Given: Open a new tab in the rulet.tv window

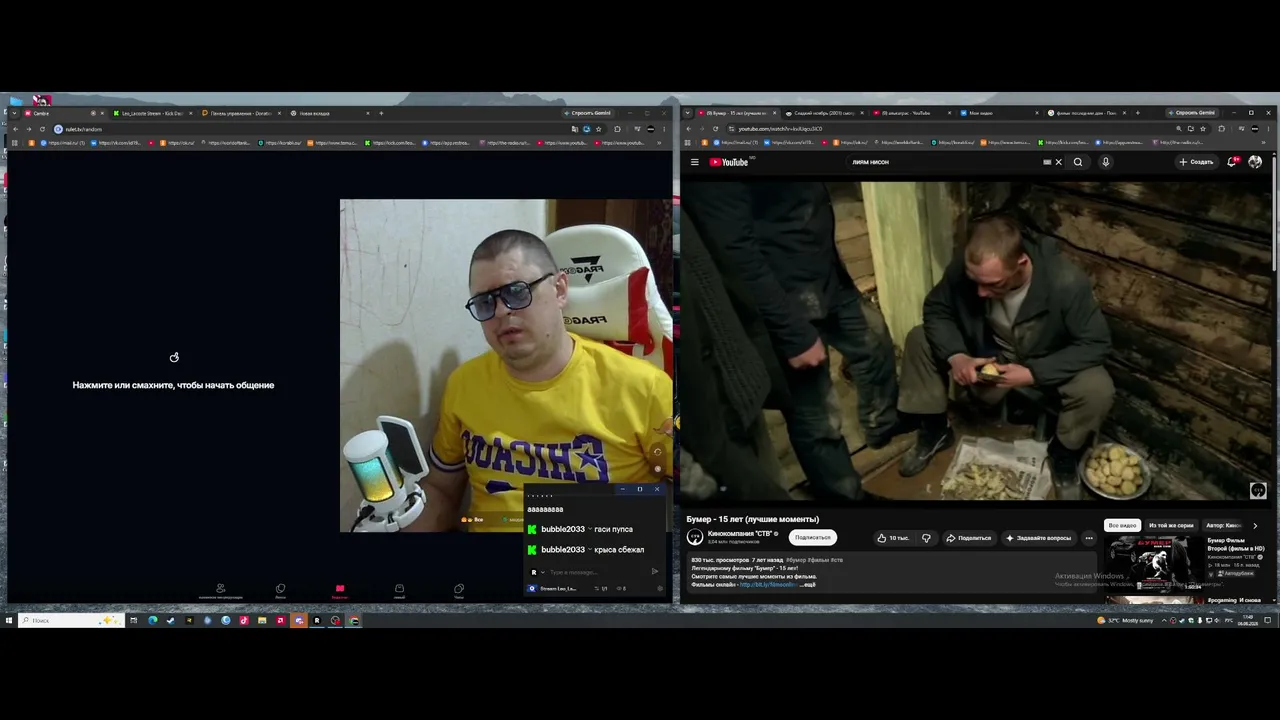Looking at the screenshot, I should 381,113.
